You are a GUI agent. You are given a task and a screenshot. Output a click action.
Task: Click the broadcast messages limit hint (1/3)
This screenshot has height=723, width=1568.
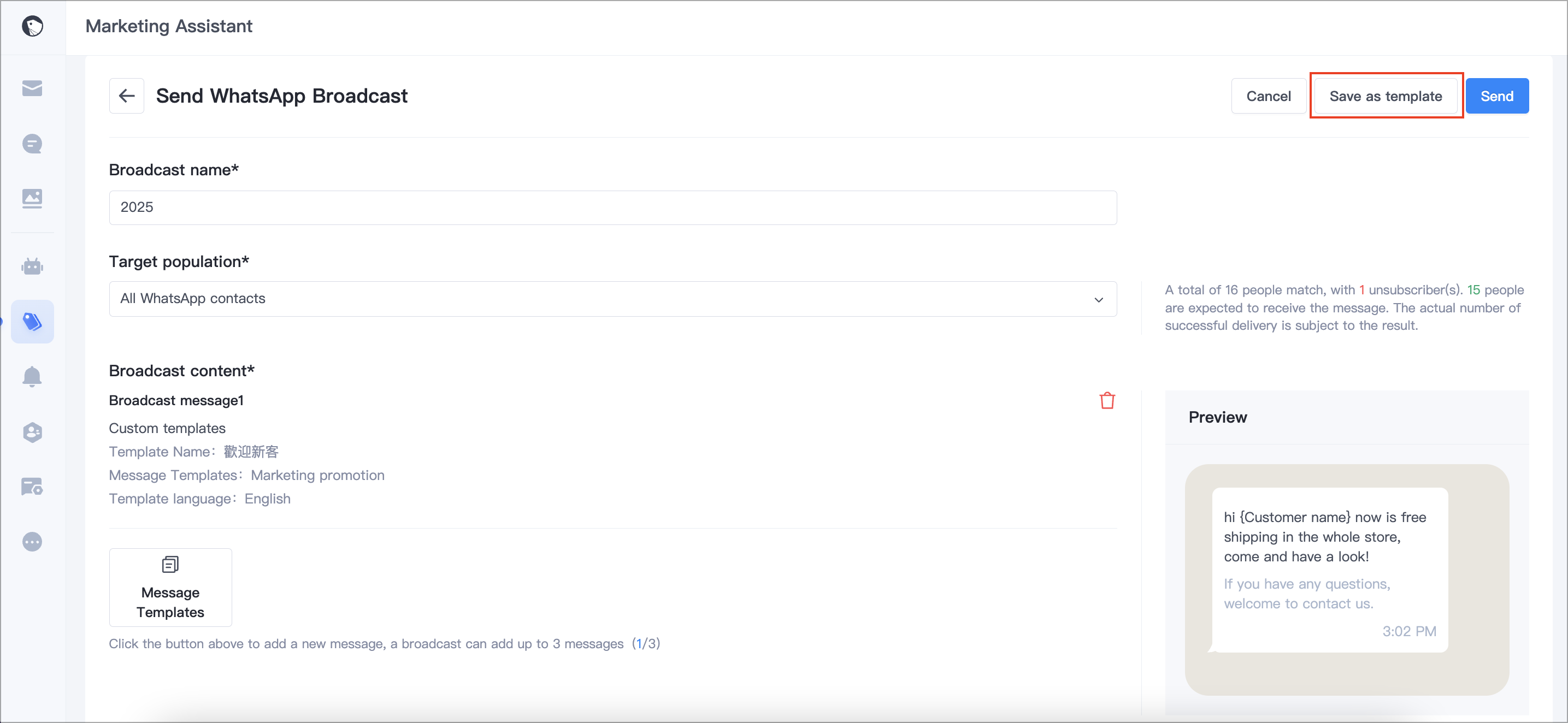[385, 644]
